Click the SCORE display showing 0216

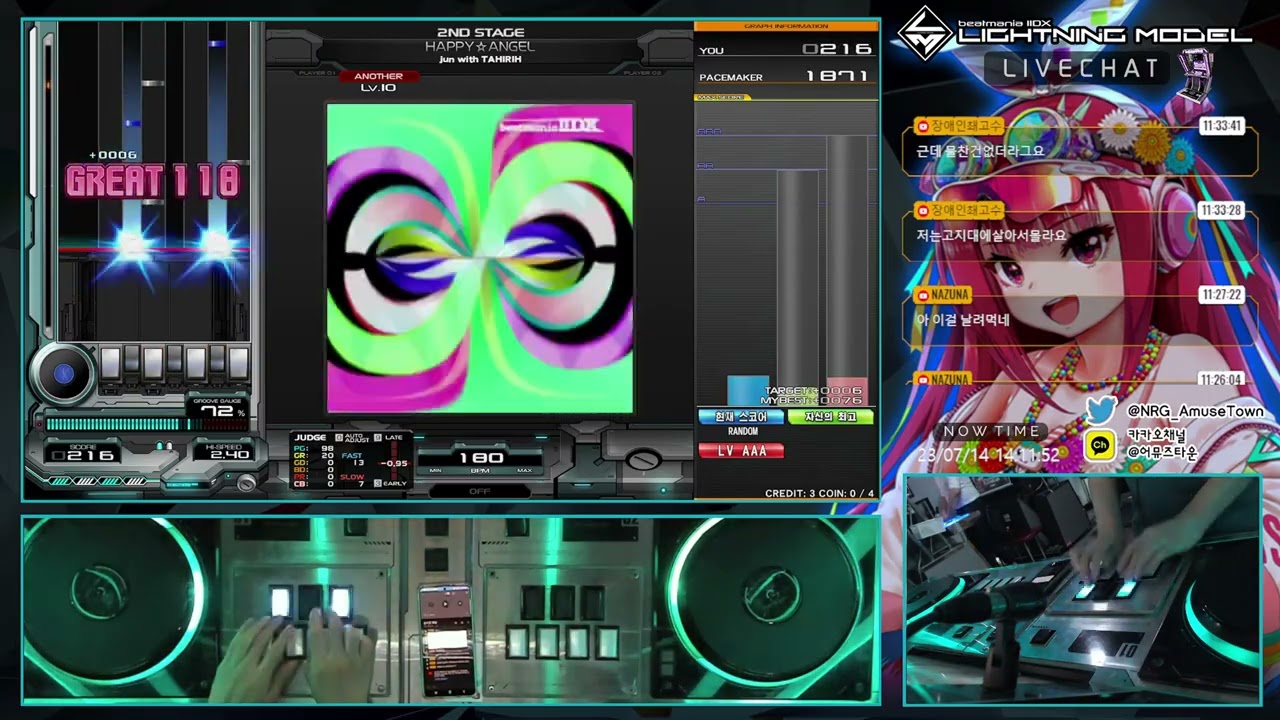(83, 455)
